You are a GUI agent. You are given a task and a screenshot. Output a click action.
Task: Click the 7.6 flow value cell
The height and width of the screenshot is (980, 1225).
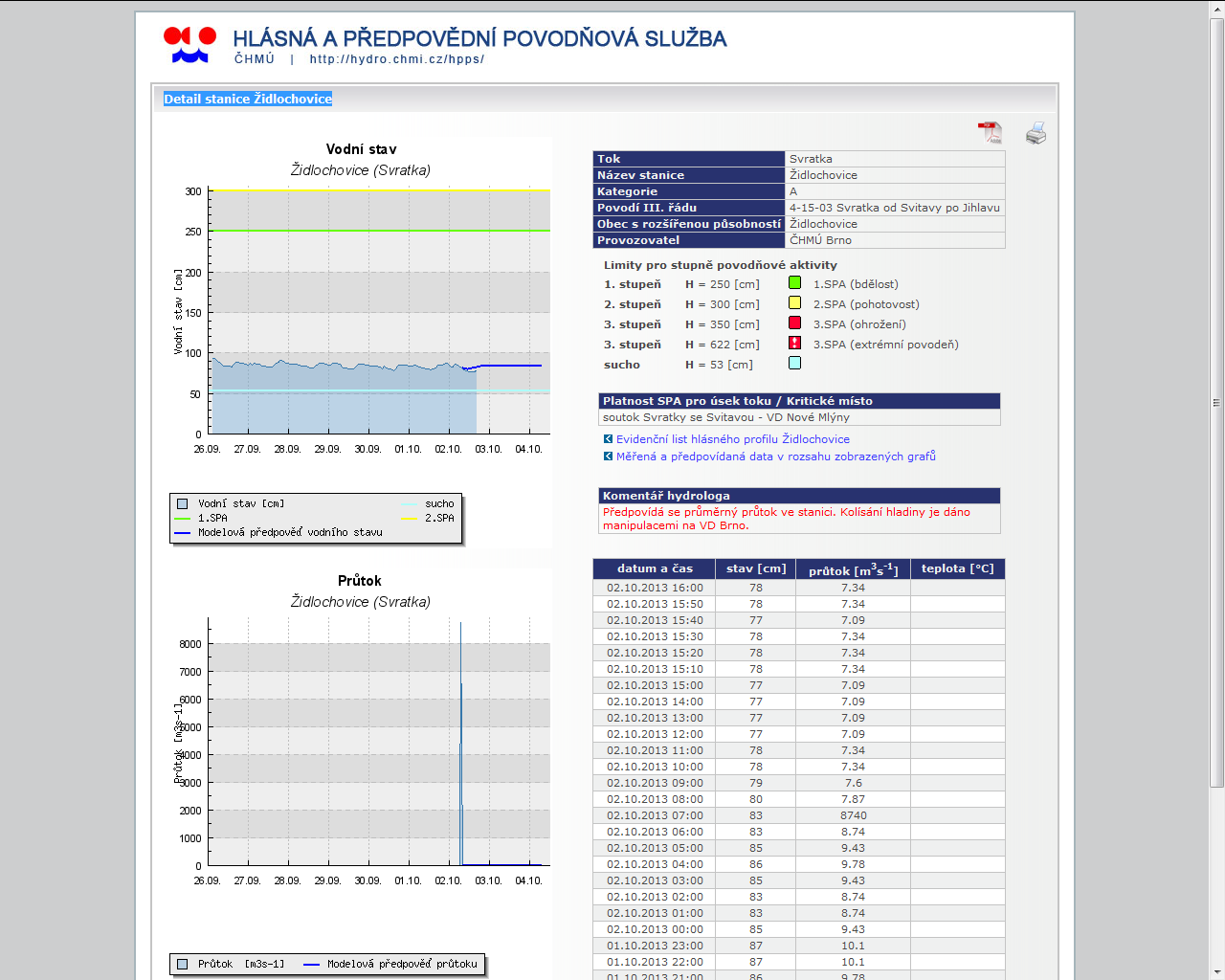(853, 783)
